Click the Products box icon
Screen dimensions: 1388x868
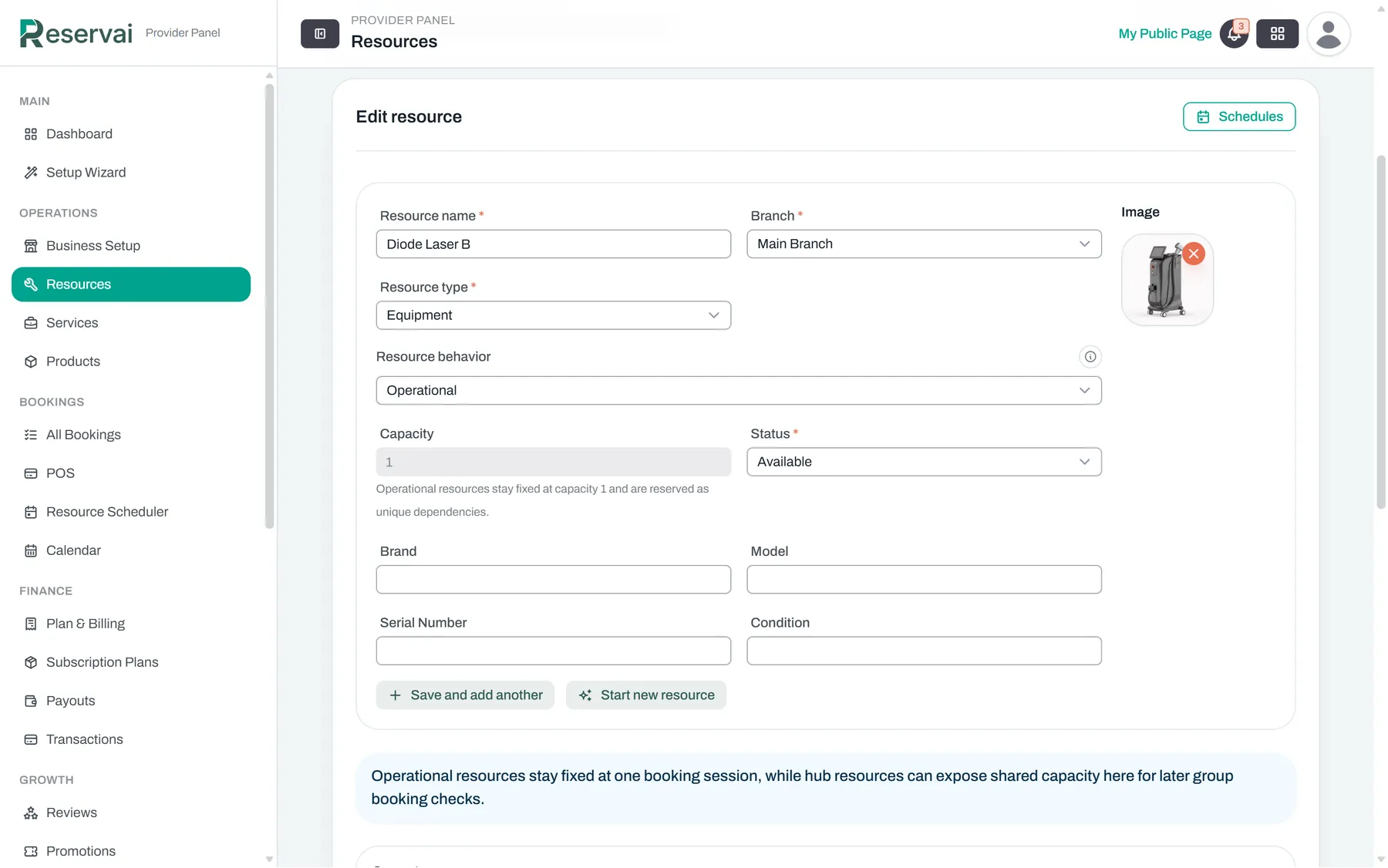(x=31, y=362)
